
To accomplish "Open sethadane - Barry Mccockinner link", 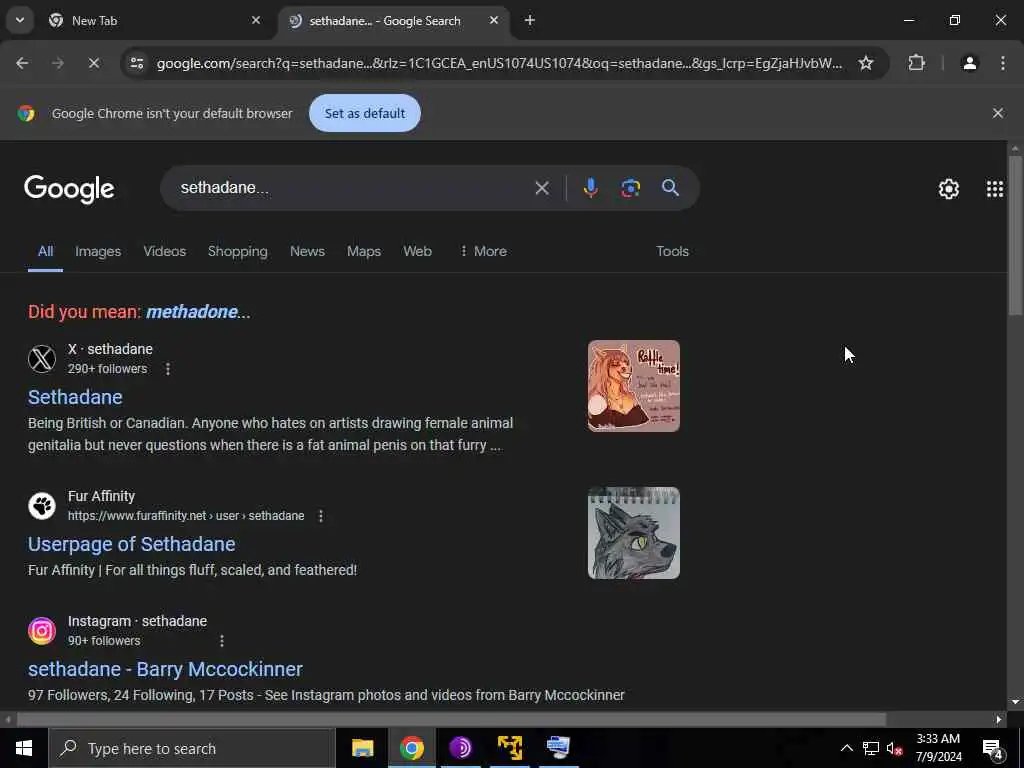I will point(165,669).
